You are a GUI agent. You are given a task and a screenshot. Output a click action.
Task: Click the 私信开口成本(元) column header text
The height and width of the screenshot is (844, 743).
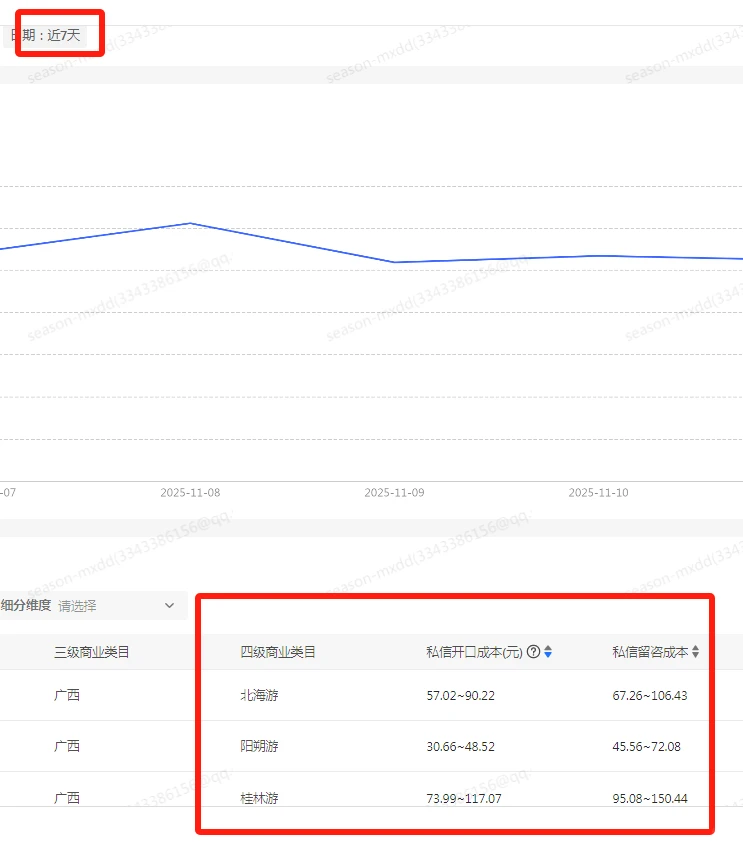(474, 652)
